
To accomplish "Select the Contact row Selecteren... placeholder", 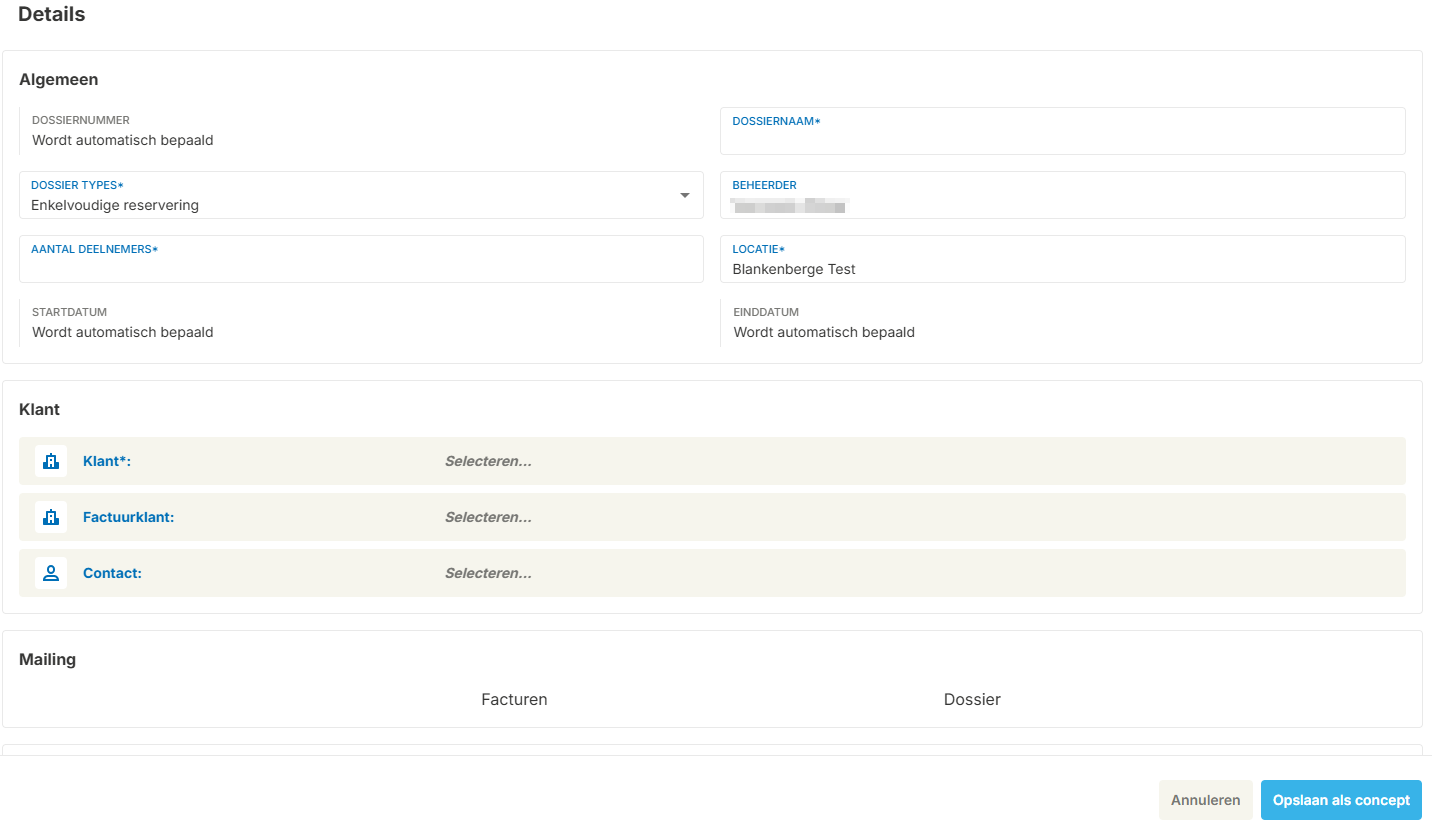I will pos(488,573).
